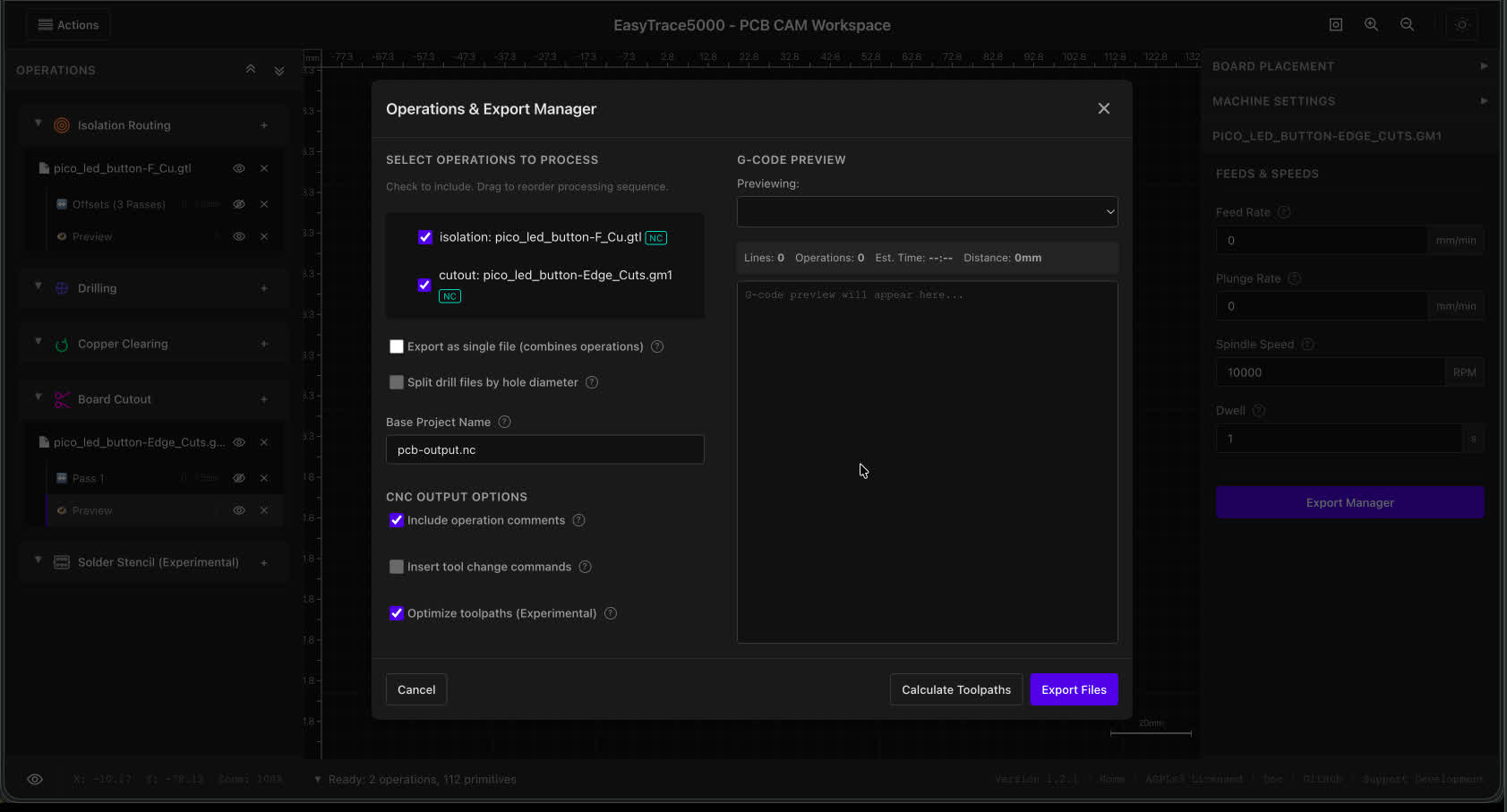Viewport: 1507px width, 812px height.
Task: Disable Optimize toolpaths (Experimental)
Action: (x=397, y=613)
